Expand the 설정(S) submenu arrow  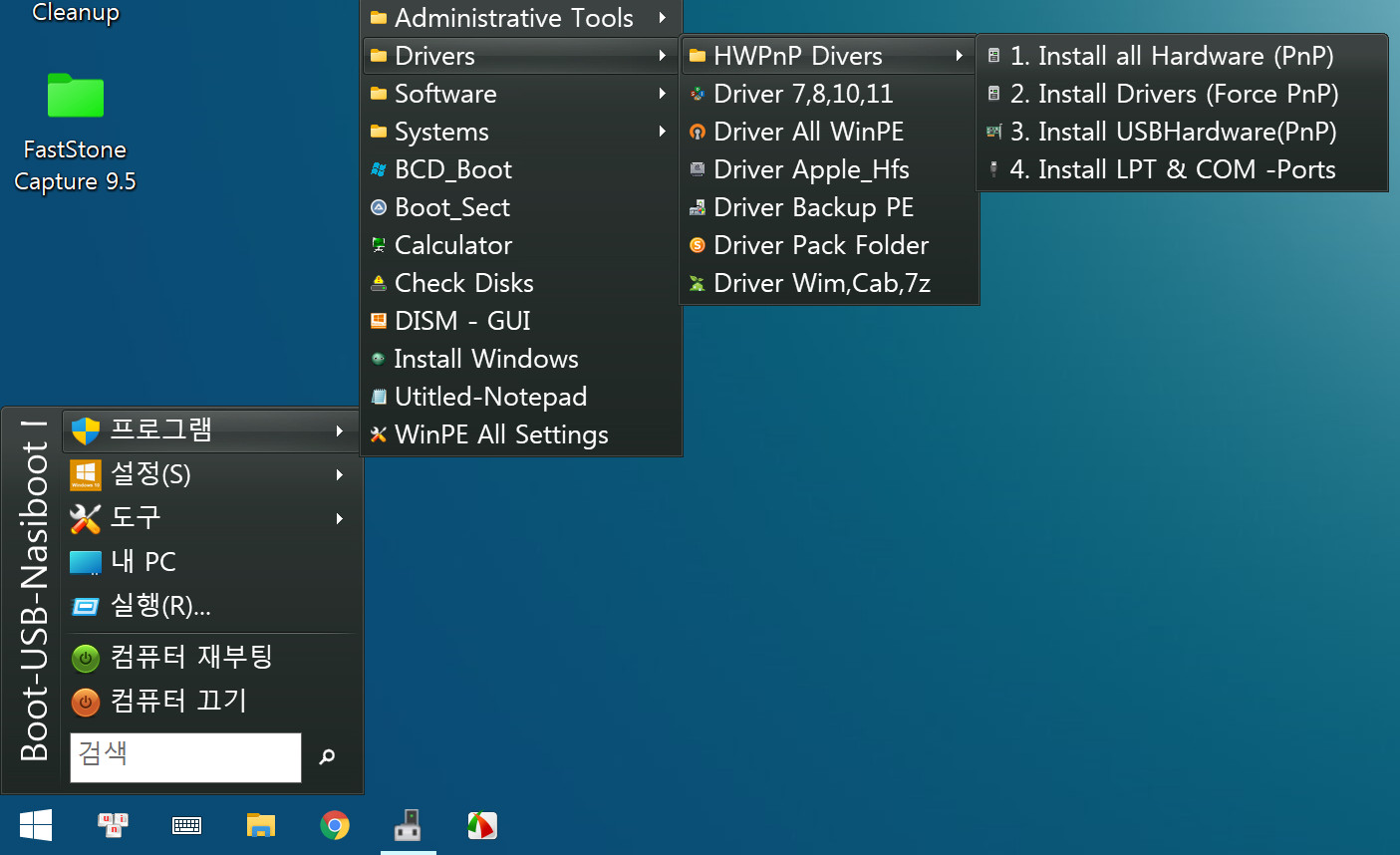coord(340,474)
